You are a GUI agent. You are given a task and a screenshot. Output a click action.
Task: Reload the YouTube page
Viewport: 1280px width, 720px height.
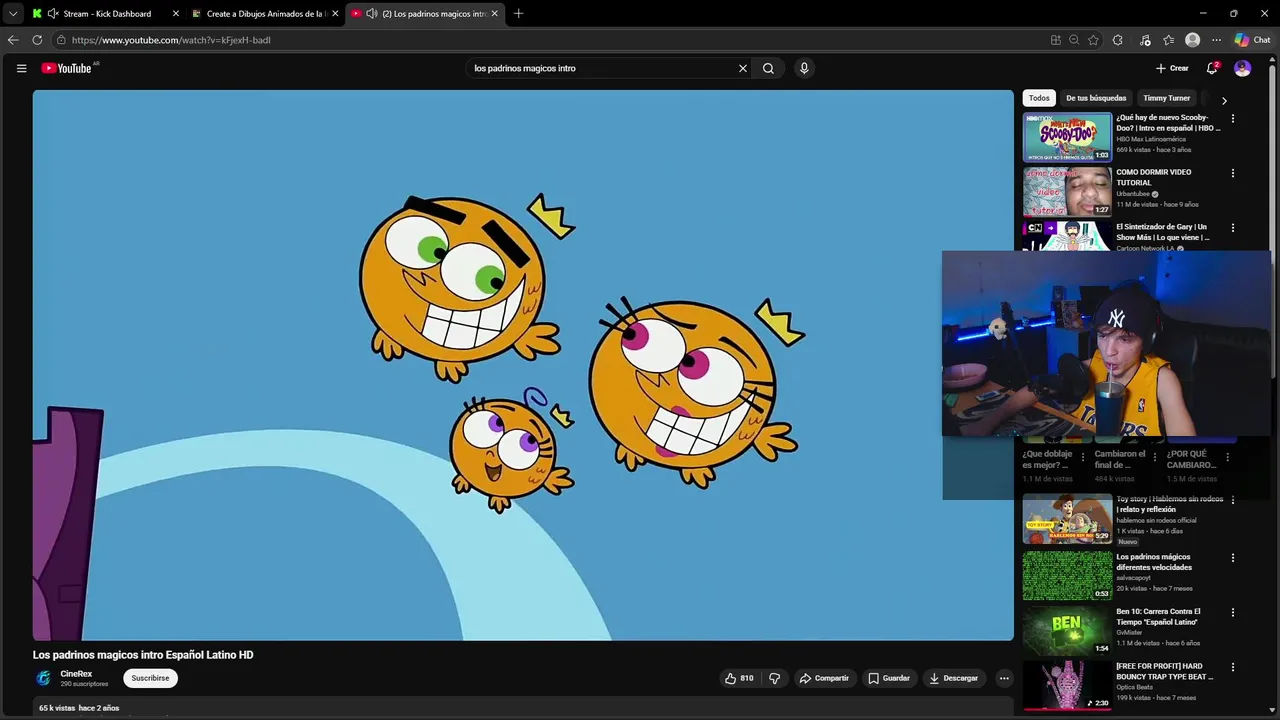(37, 40)
